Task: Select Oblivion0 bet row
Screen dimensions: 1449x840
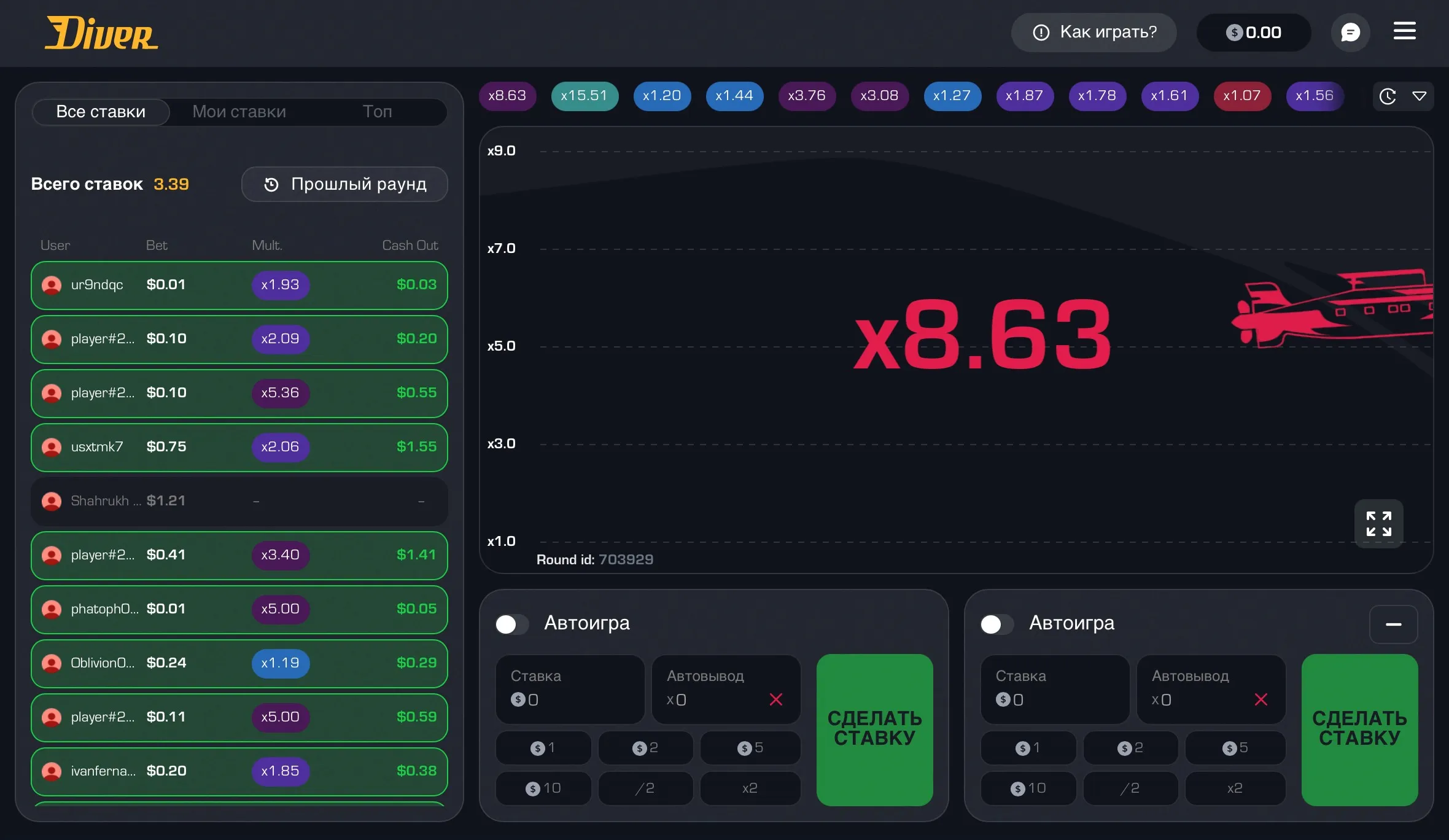Action: 239,663
